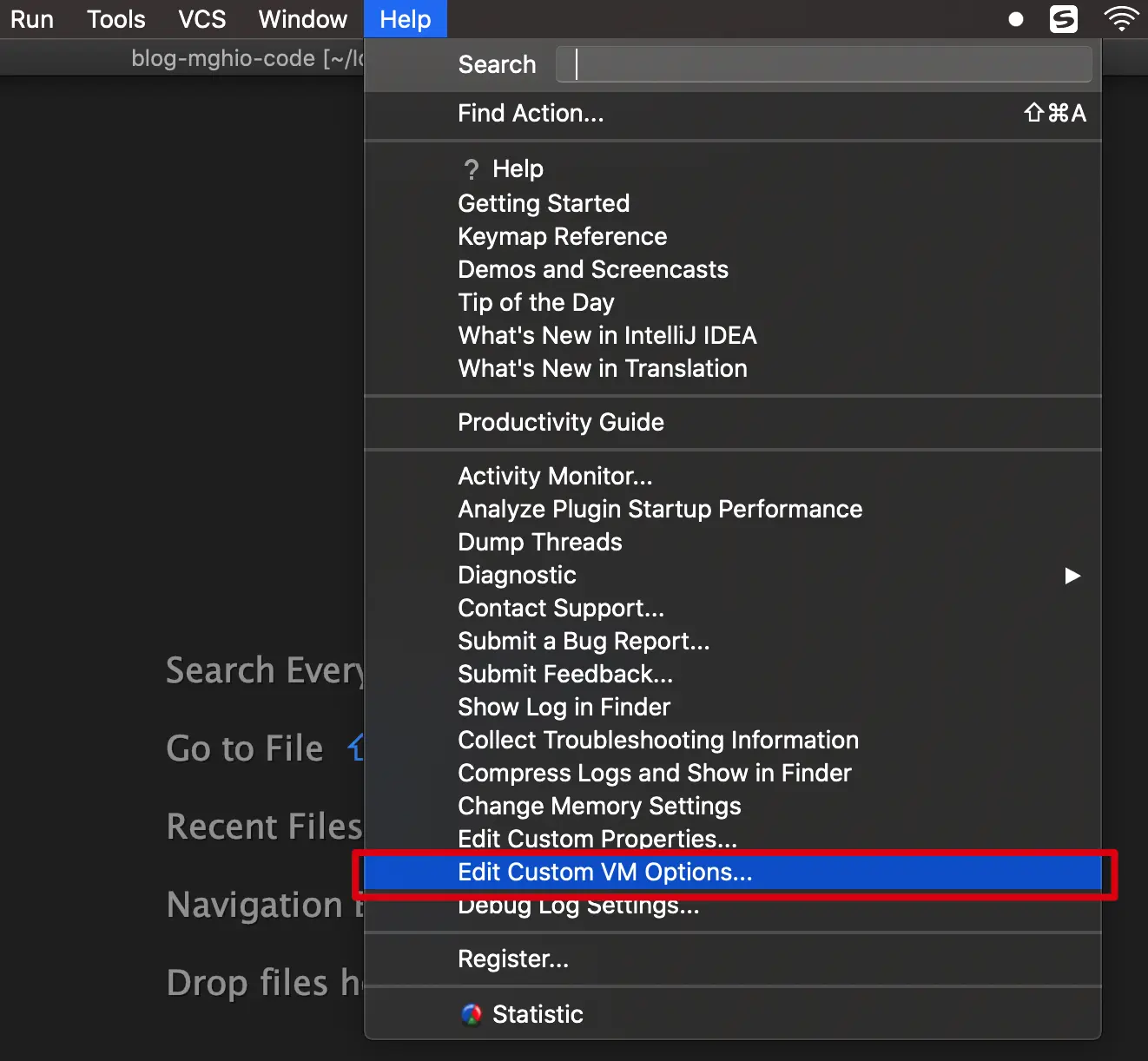Viewport: 1148px width, 1061px height.
Task: Select Tip of the Day
Action: [536, 302]
